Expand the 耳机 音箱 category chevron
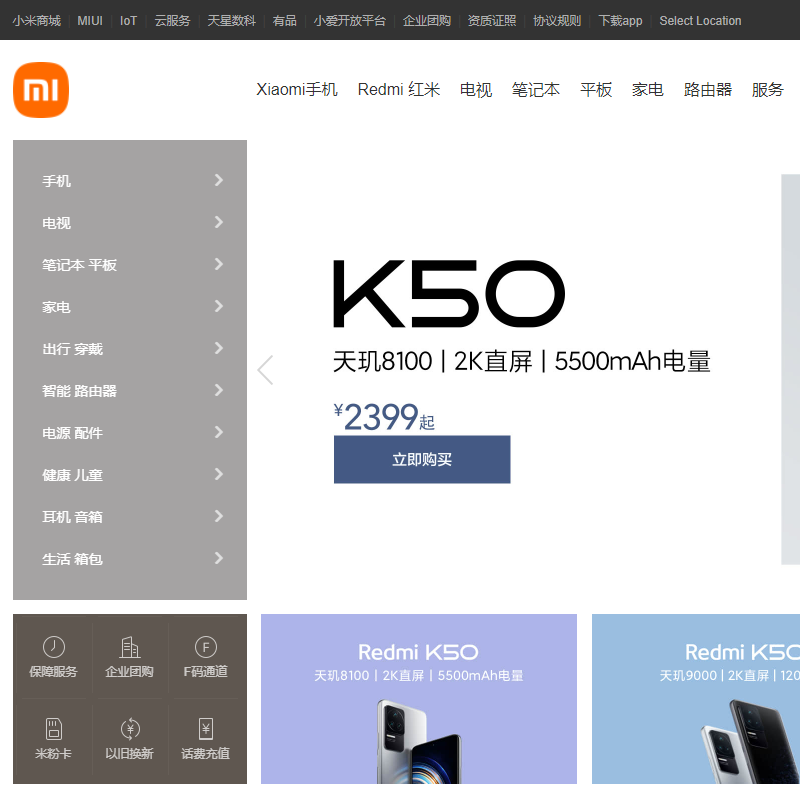This screenshot has width=800, height=786. tap(219, 516)
